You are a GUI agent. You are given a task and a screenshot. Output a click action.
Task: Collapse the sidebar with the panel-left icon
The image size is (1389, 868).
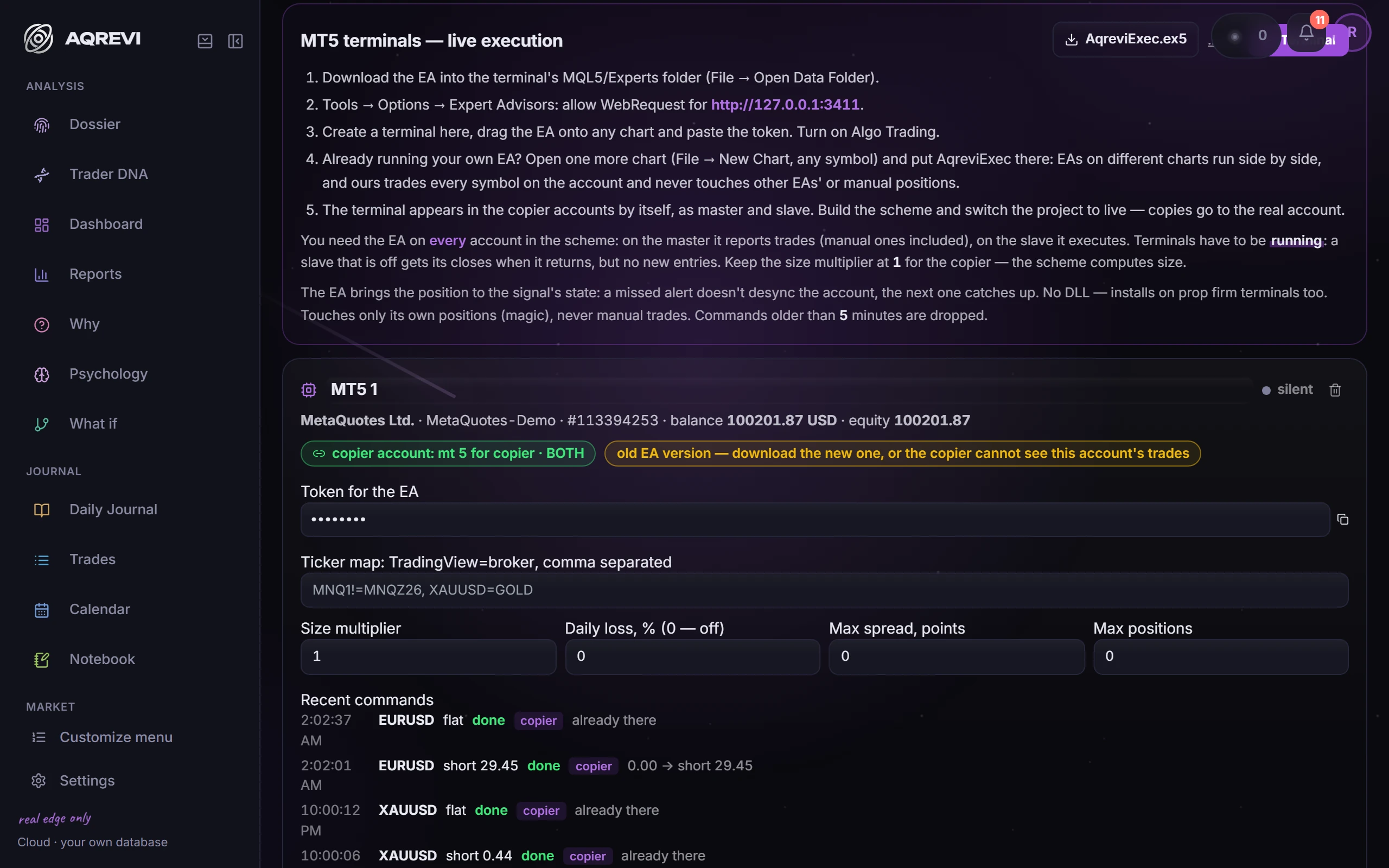tap(235, 41)
